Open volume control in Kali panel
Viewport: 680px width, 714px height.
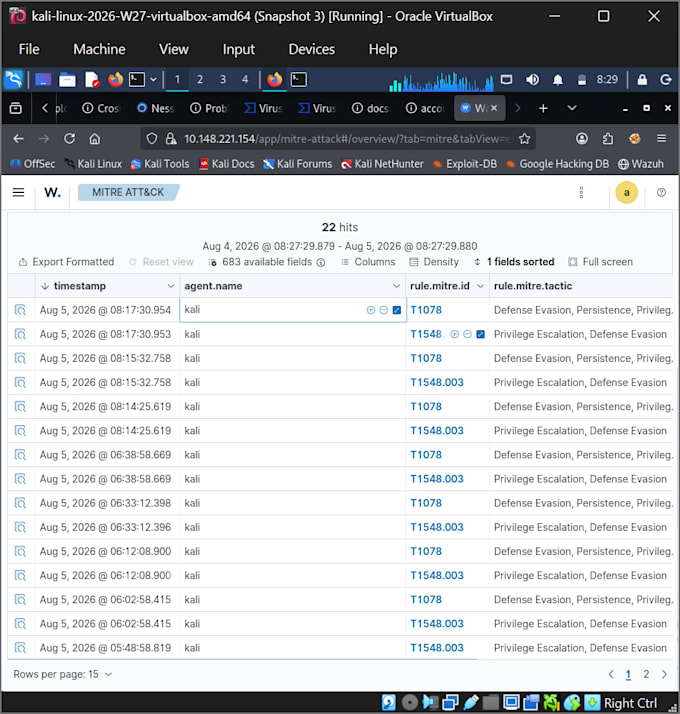pos(532,80)
